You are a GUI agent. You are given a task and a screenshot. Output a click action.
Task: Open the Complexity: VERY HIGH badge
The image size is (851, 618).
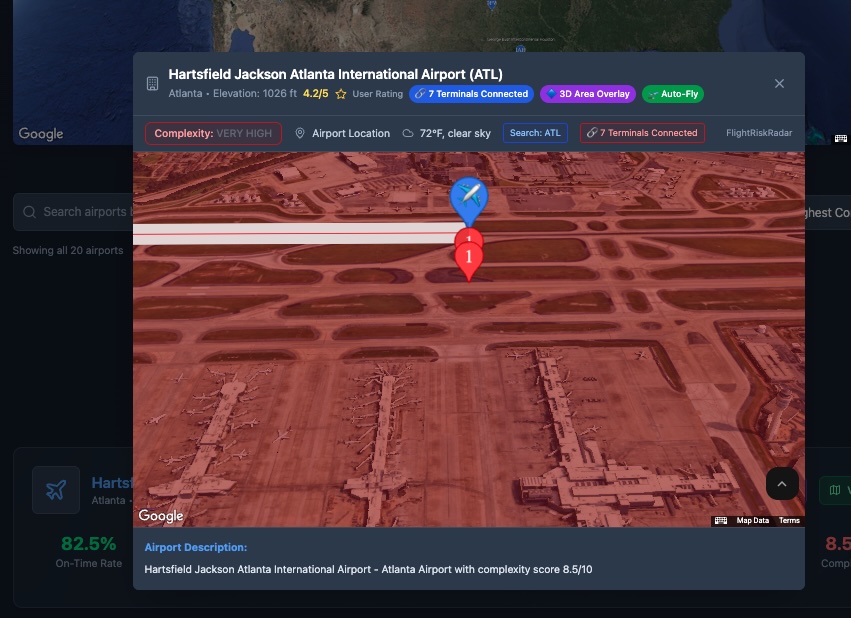[x=213, y=133]
